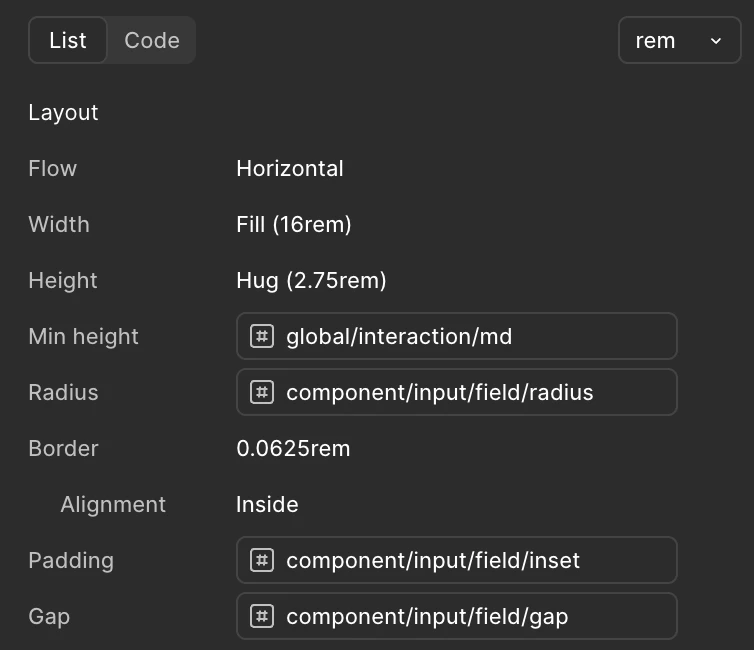Click the Flow value Horizontal
This screenshot has width=754, height=650.
click(290, 168)
